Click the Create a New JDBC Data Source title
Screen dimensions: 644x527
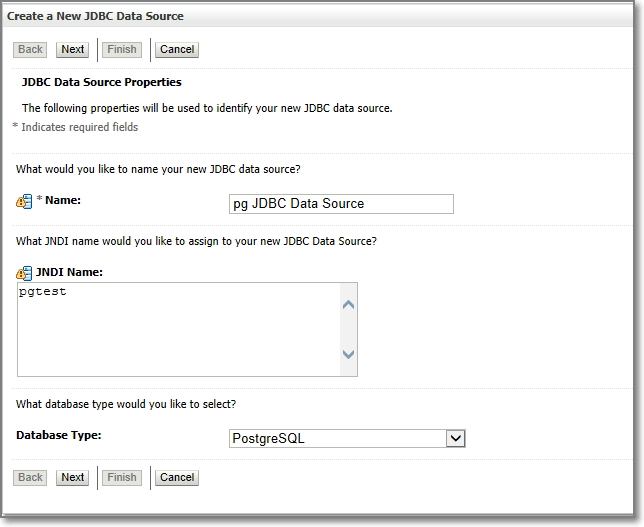(x=96, y=17)
